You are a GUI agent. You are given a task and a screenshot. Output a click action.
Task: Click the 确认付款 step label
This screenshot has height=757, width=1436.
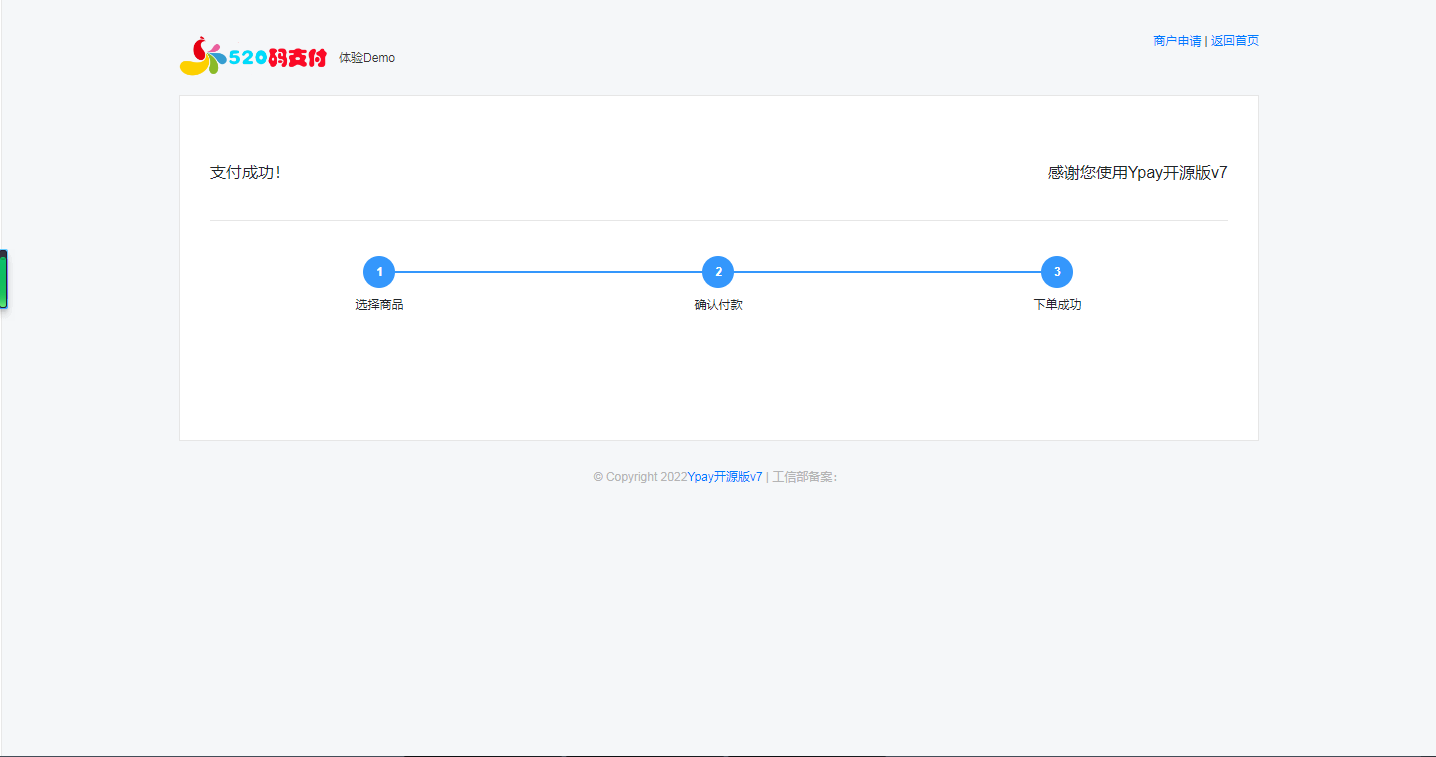click(718, 305)
